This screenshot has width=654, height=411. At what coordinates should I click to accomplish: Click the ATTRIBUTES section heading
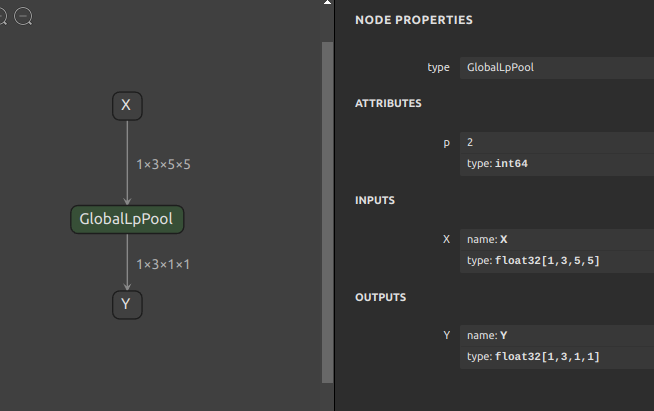pyautogui.click(x=388, y=103)
